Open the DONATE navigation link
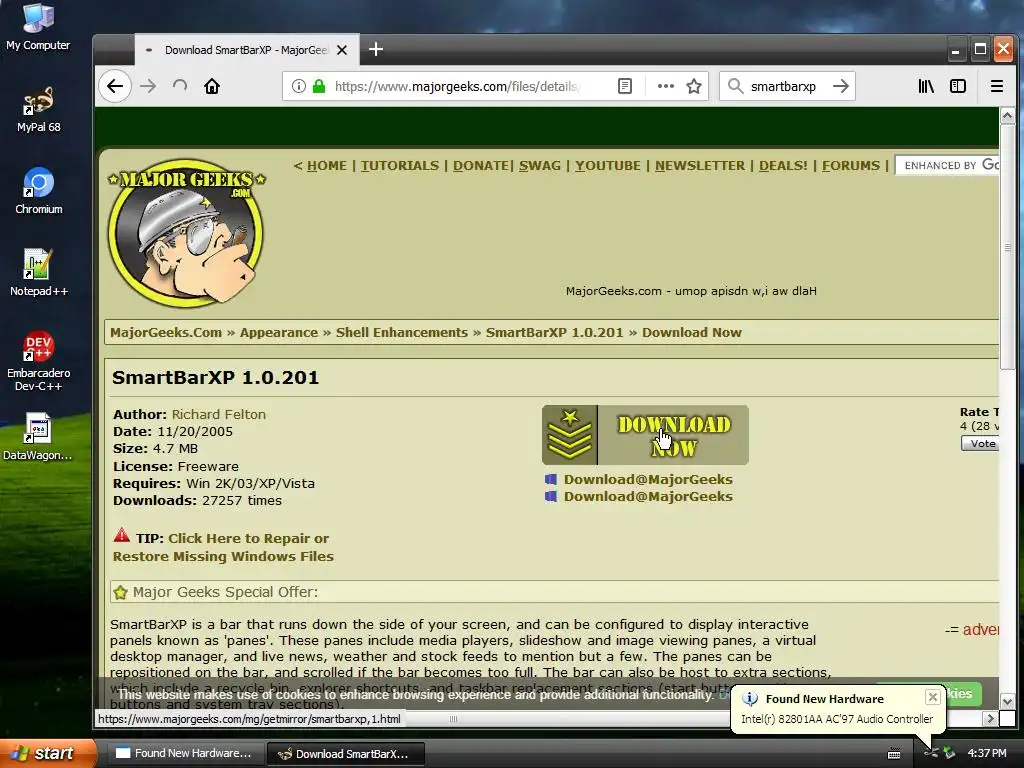This screenshot has height=768, width=1024. coord(481,166)
